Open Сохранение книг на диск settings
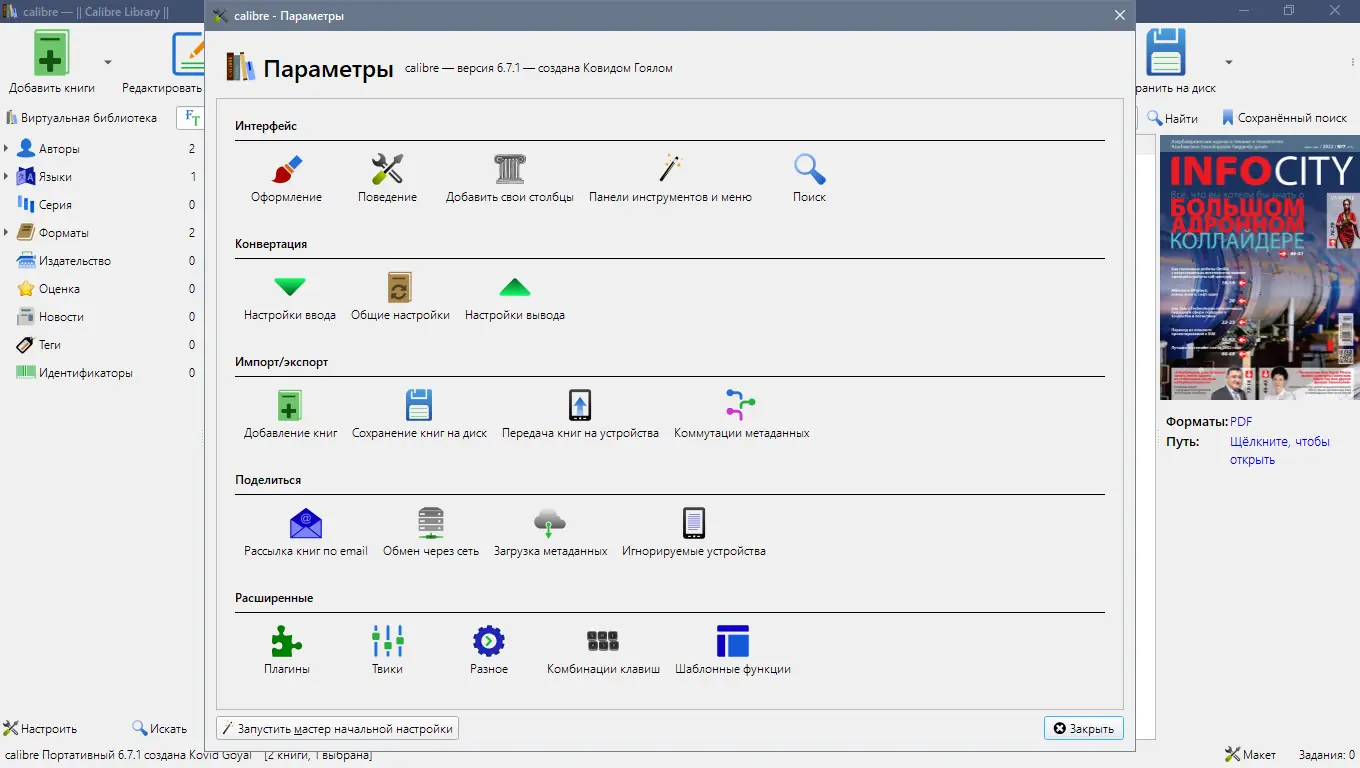The width and height of the screenshot is (1360, 768). pos(419,414)
